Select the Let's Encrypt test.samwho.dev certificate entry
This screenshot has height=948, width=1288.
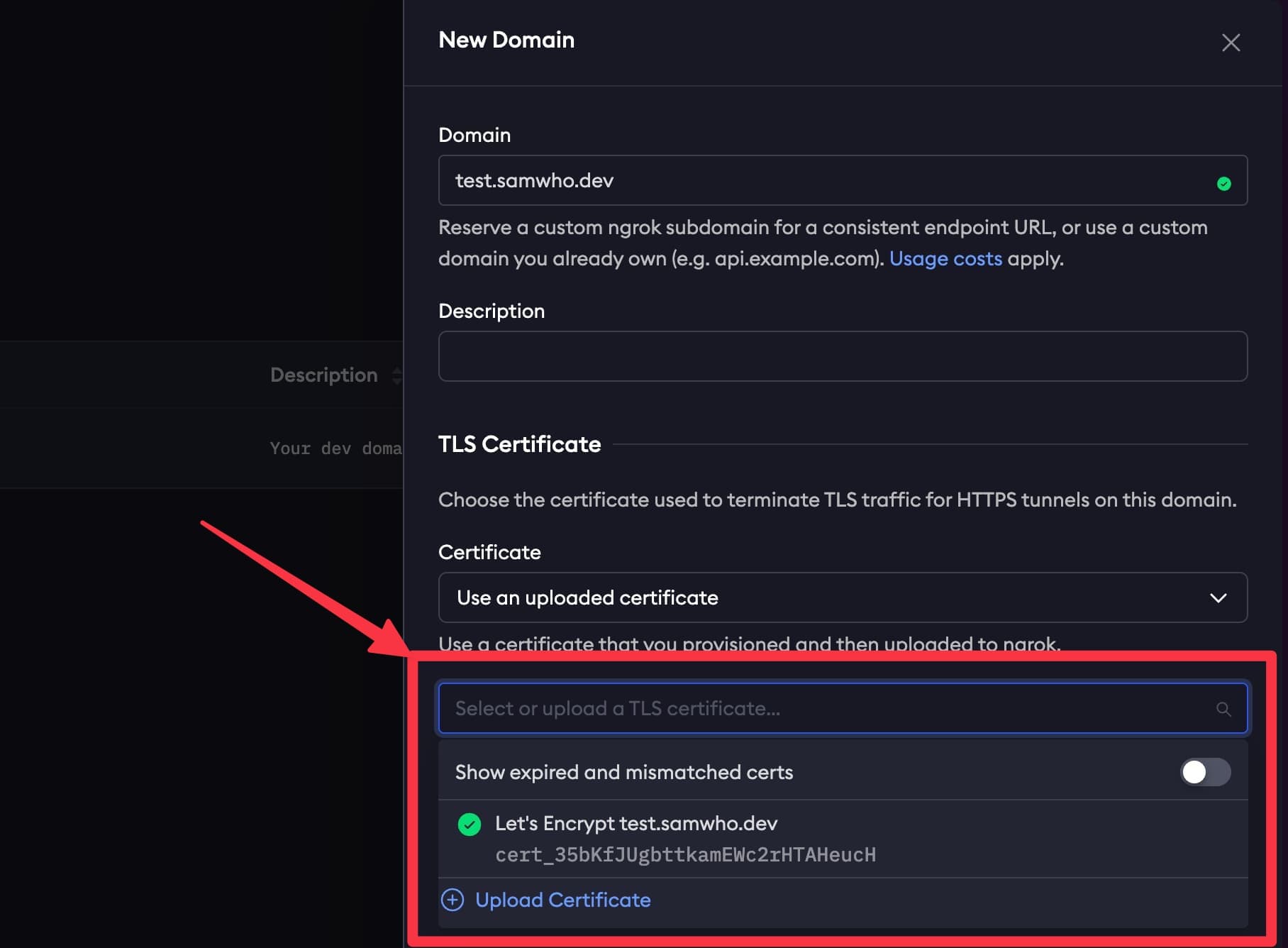point(636,824)
